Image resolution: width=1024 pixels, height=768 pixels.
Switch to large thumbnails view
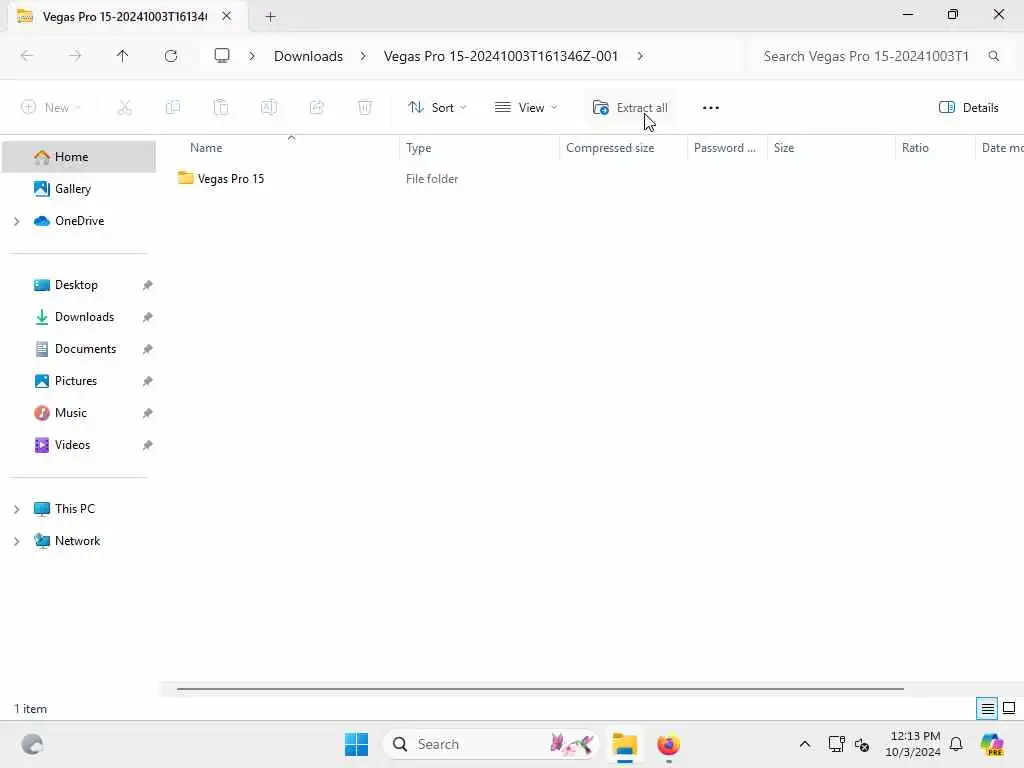tap(1009, 709)
